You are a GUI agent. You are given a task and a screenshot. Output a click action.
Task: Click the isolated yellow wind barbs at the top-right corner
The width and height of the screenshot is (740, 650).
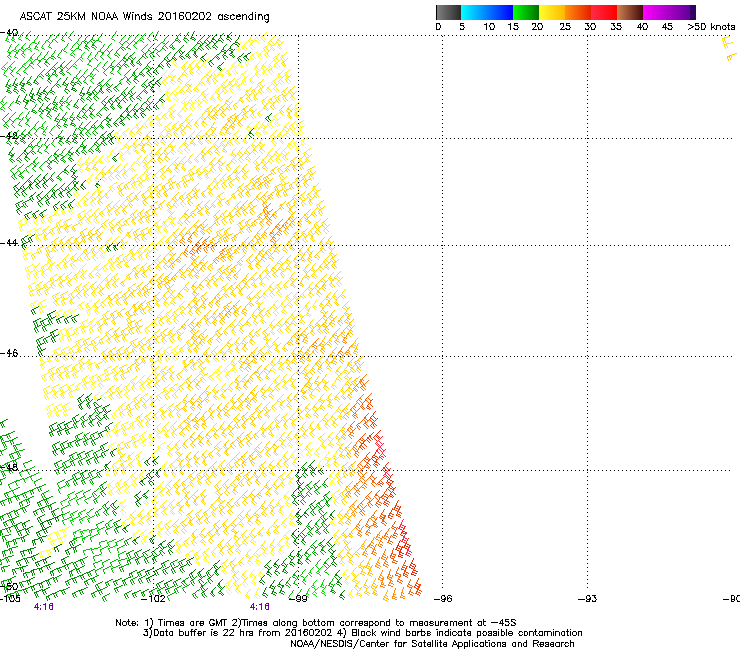point(729,49)
